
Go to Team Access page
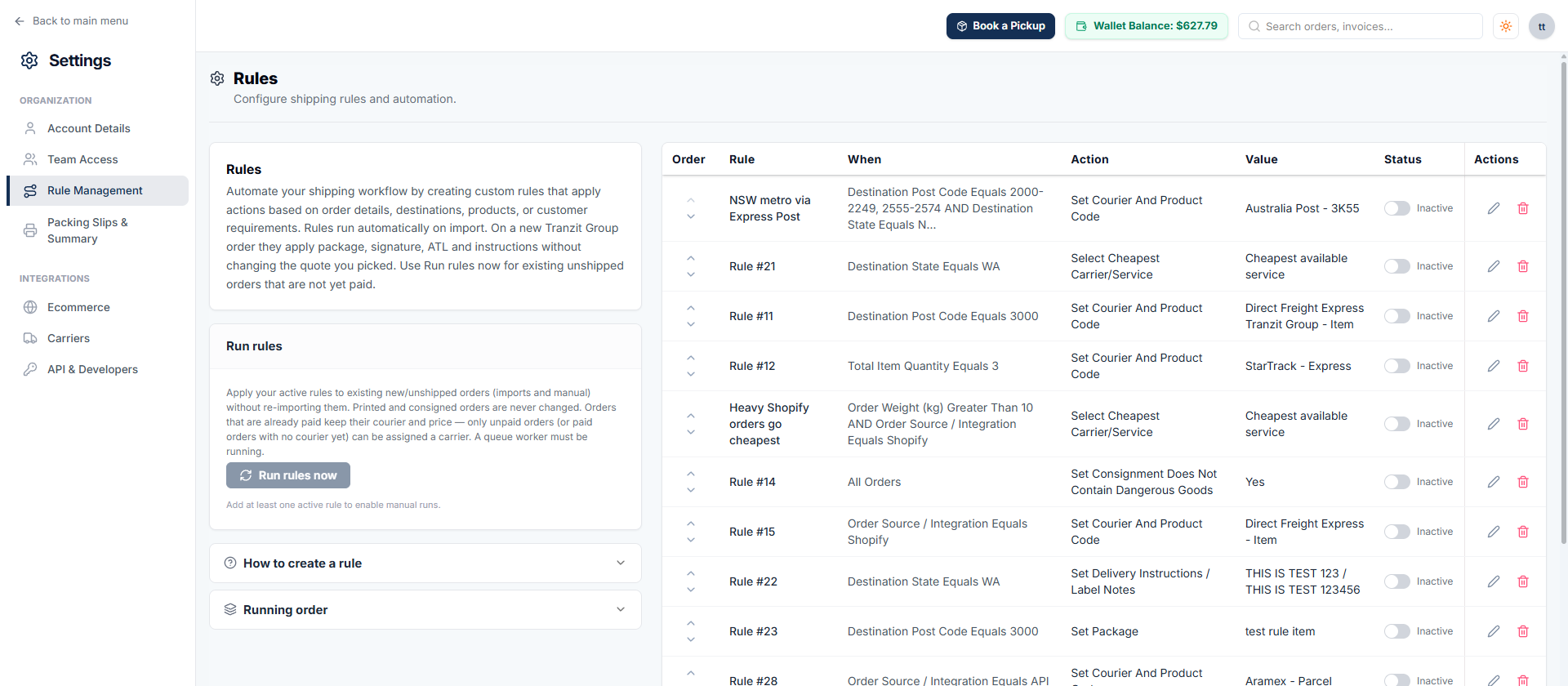pyautogui.click(x=97, y=159)
